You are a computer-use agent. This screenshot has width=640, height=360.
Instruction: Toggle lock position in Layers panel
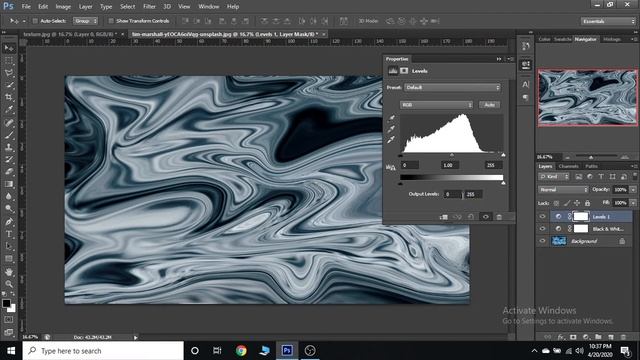coord(577,203)
